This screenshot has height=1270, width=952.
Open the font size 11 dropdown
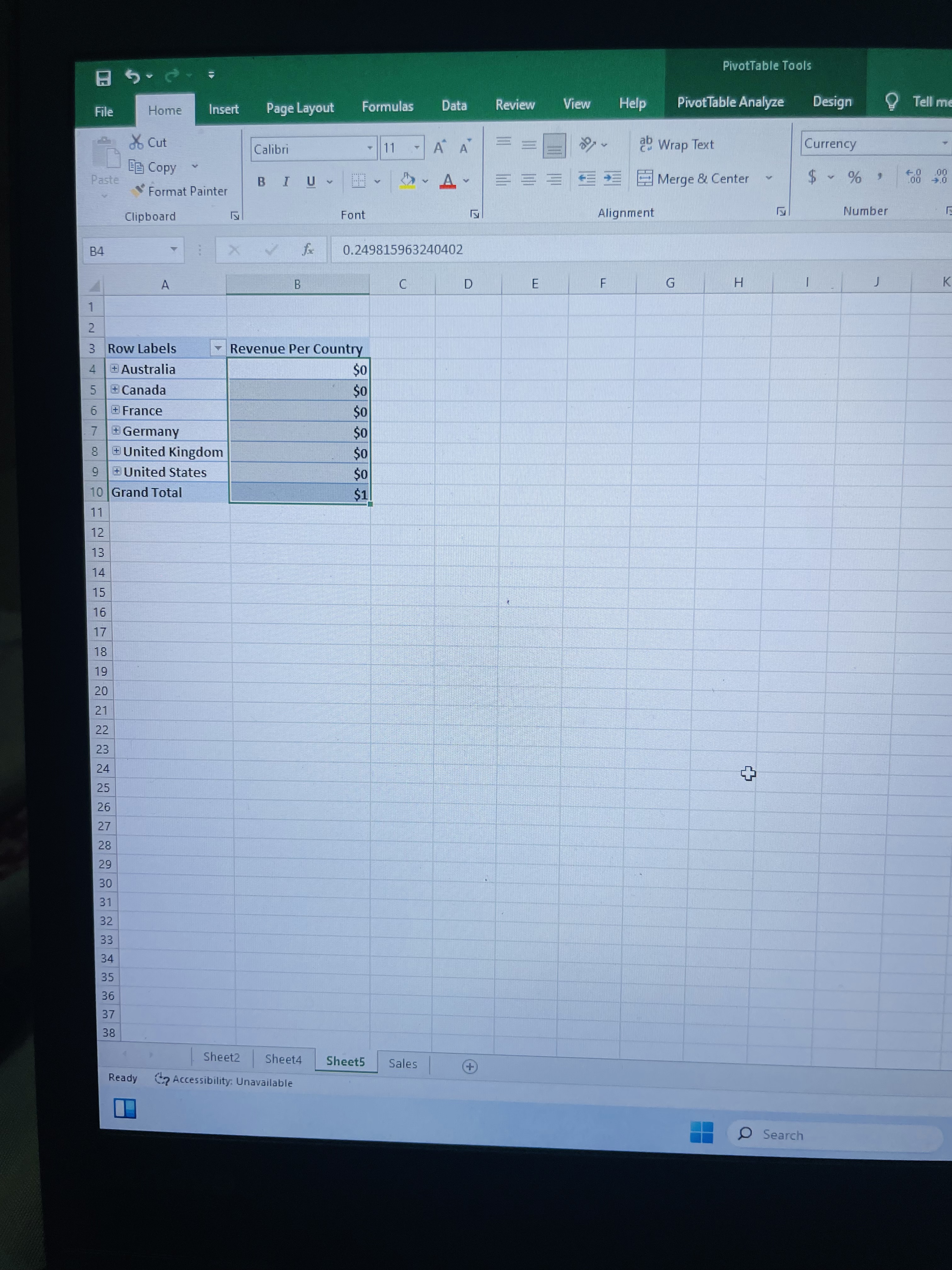point(416,148)
